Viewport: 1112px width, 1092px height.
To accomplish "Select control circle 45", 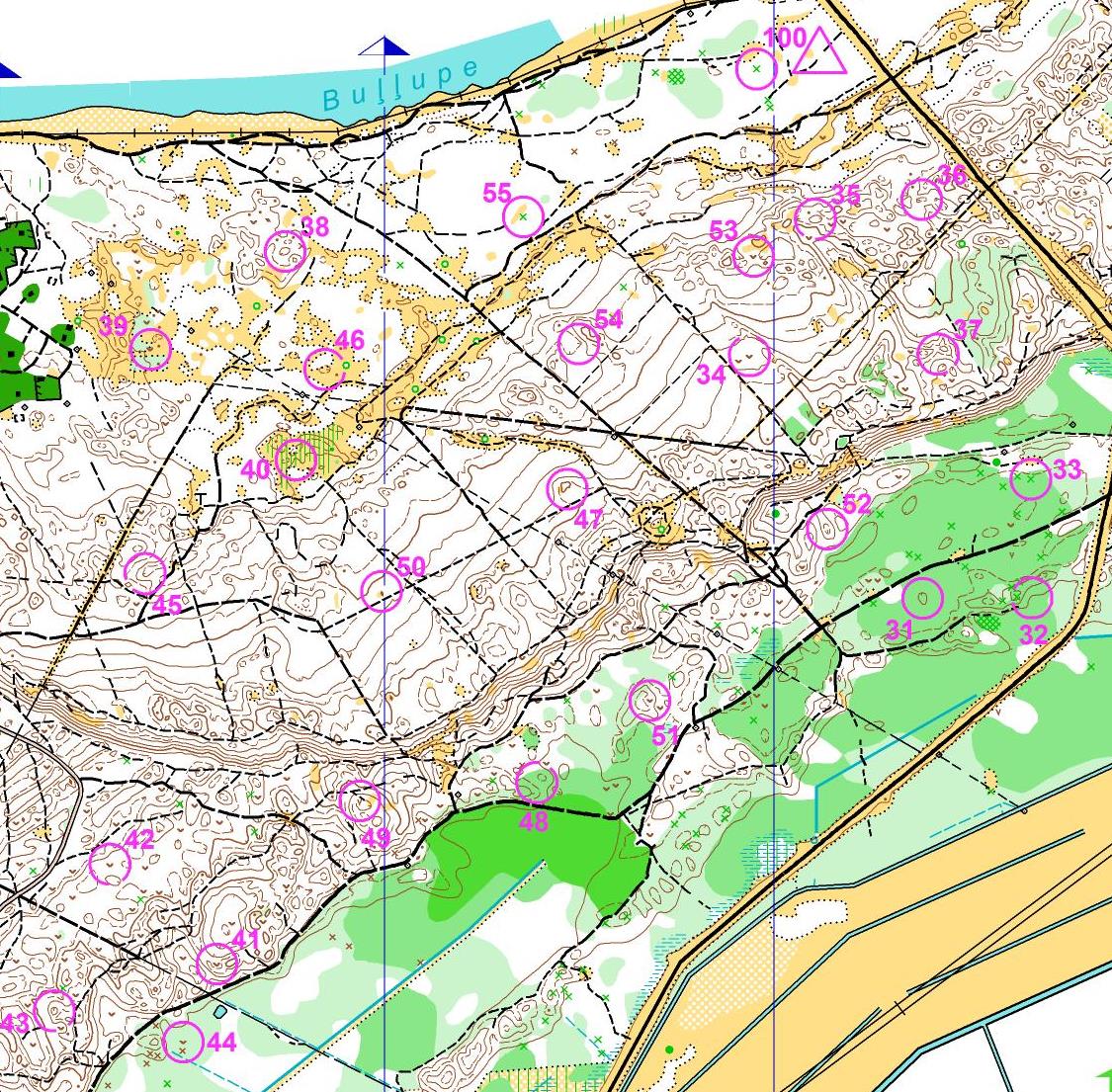I will [x=145, y=573].
